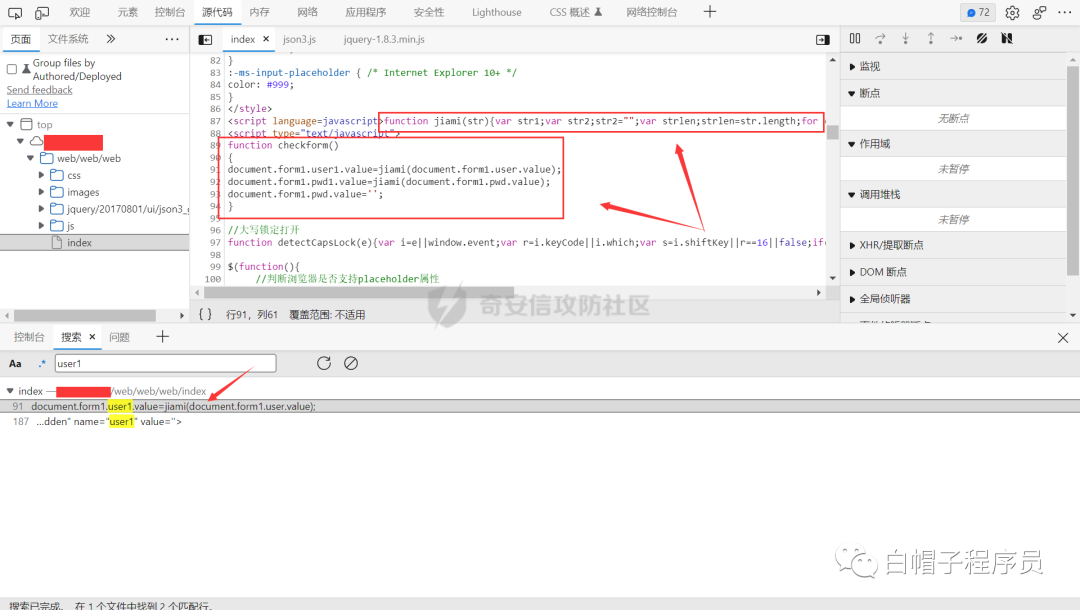The height and width of the screenshot is (610, 1080).
Task: Open 文件系统 navigator tab
Action: click(x=68, y=39)
